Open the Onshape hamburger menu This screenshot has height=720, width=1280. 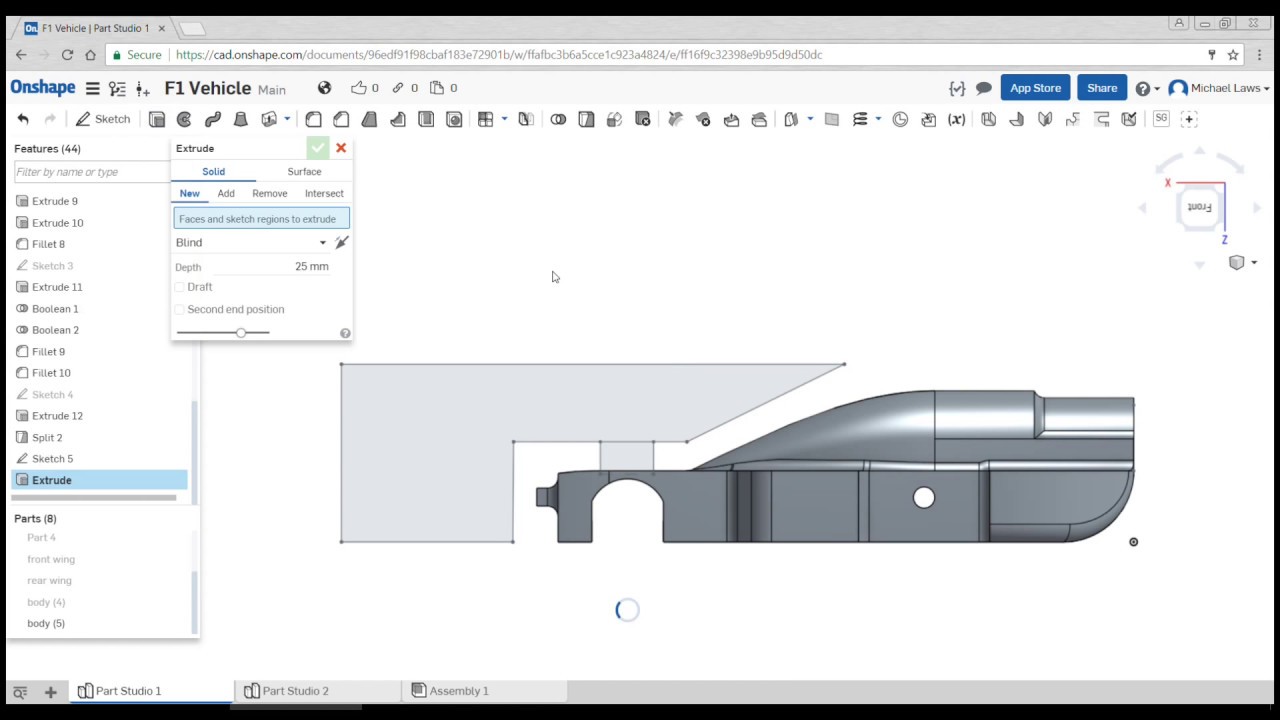[x=92, y=88]
